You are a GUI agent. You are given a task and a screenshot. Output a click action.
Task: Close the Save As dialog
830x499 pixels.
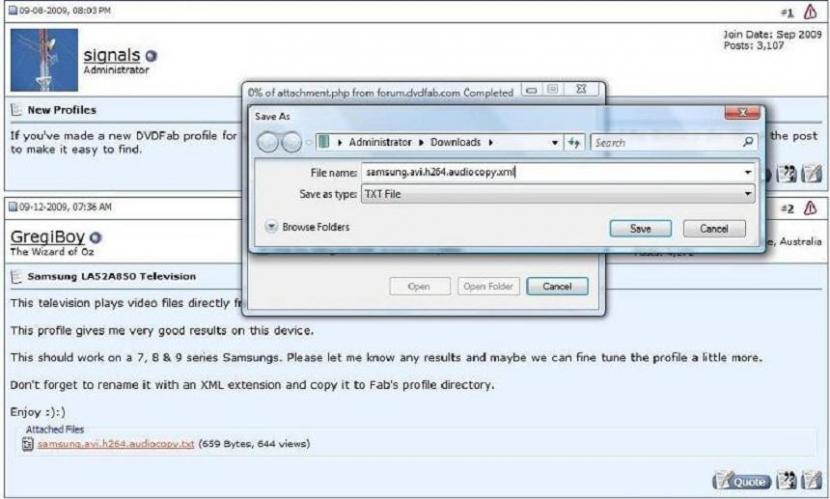742,112
